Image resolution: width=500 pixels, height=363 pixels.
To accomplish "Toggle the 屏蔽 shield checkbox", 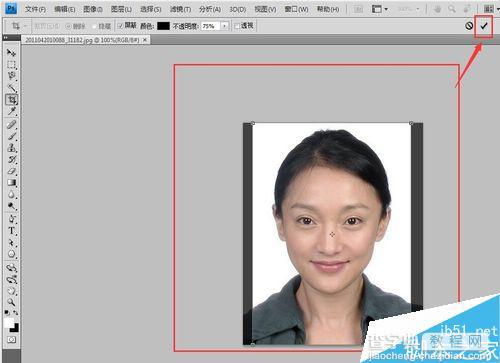I will point(120,26).
